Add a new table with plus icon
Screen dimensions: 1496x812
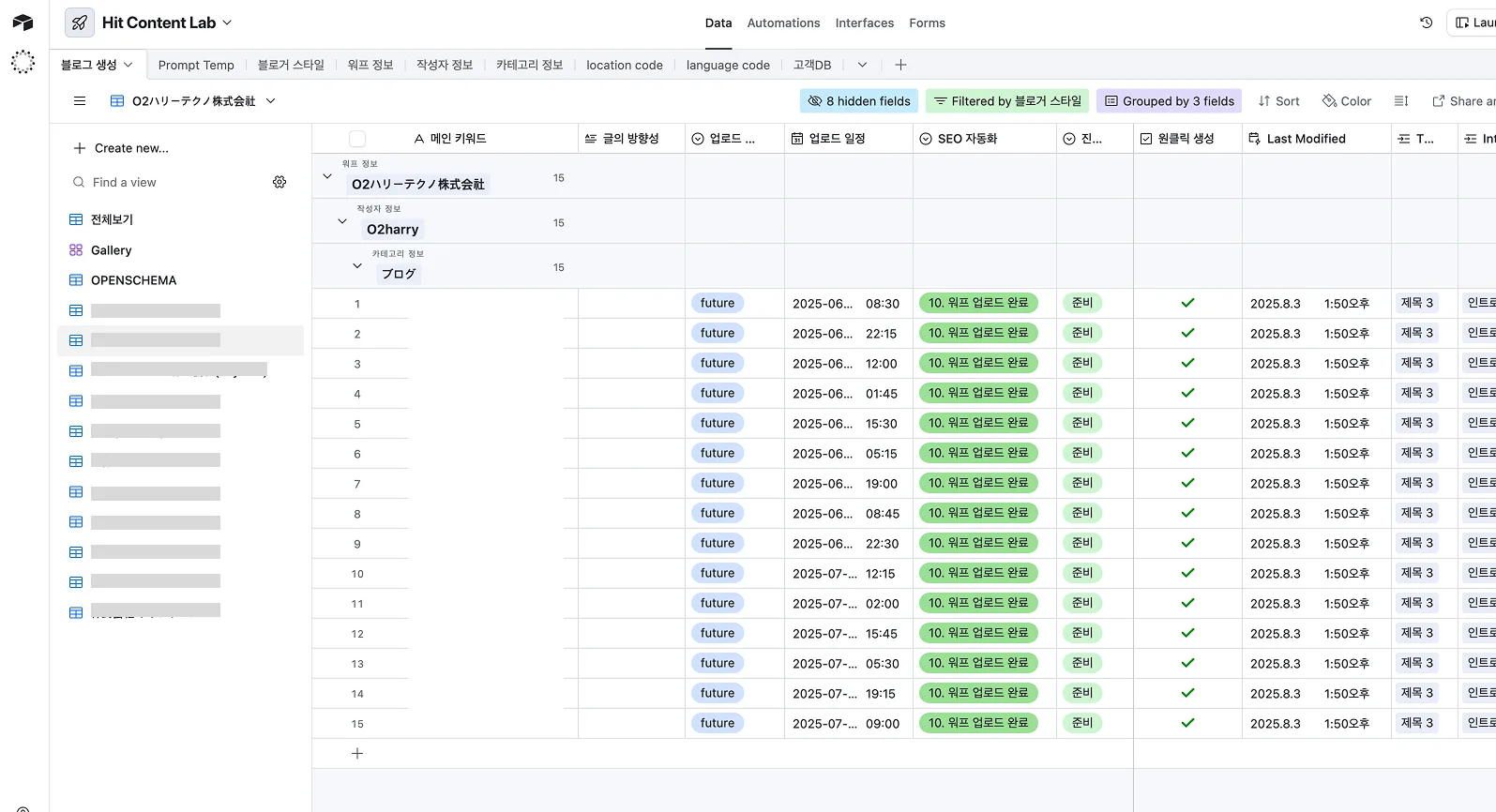click(900, 65)
